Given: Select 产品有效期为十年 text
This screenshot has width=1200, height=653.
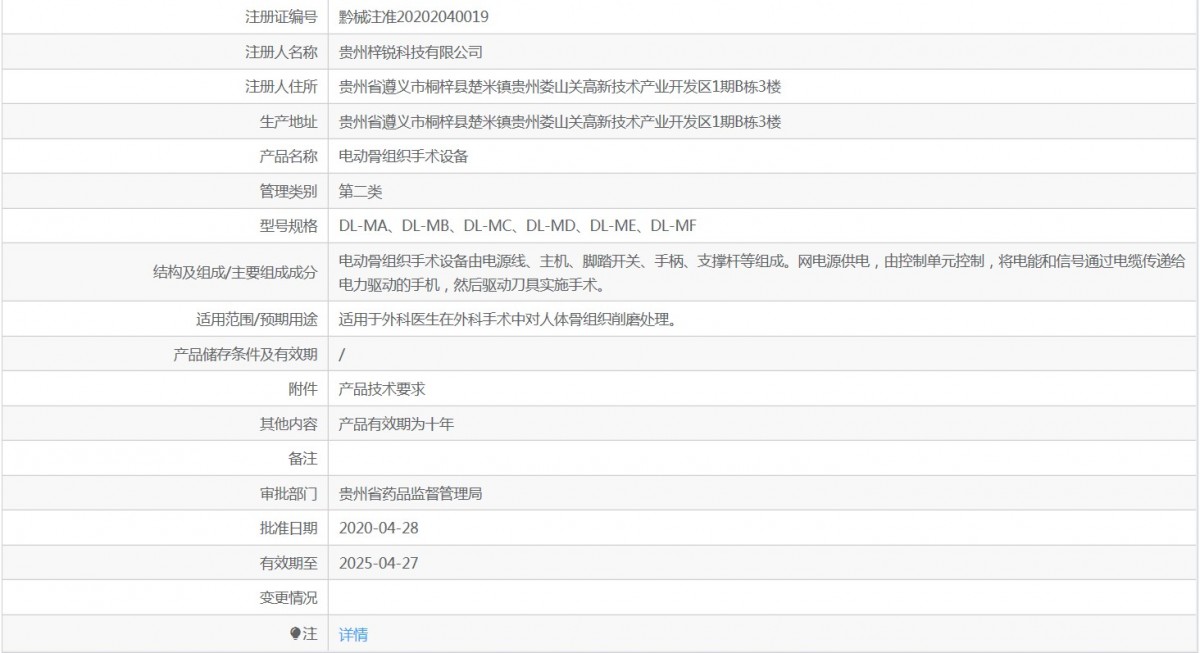Looking at the screenshot, I should [397, 424].
